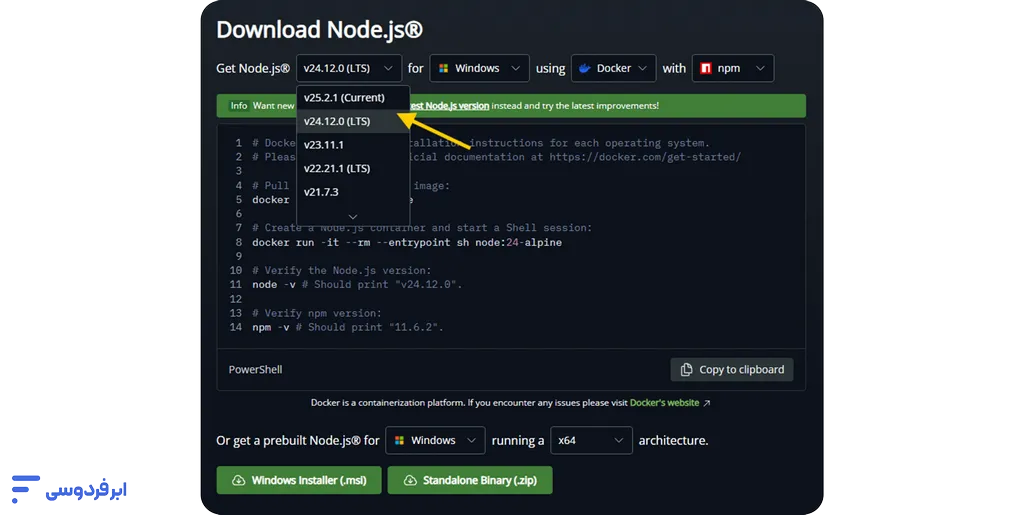This screenshot has width=1024, height=515.
Task: Open the npm package manager dropdown
Action: point(733,68)
